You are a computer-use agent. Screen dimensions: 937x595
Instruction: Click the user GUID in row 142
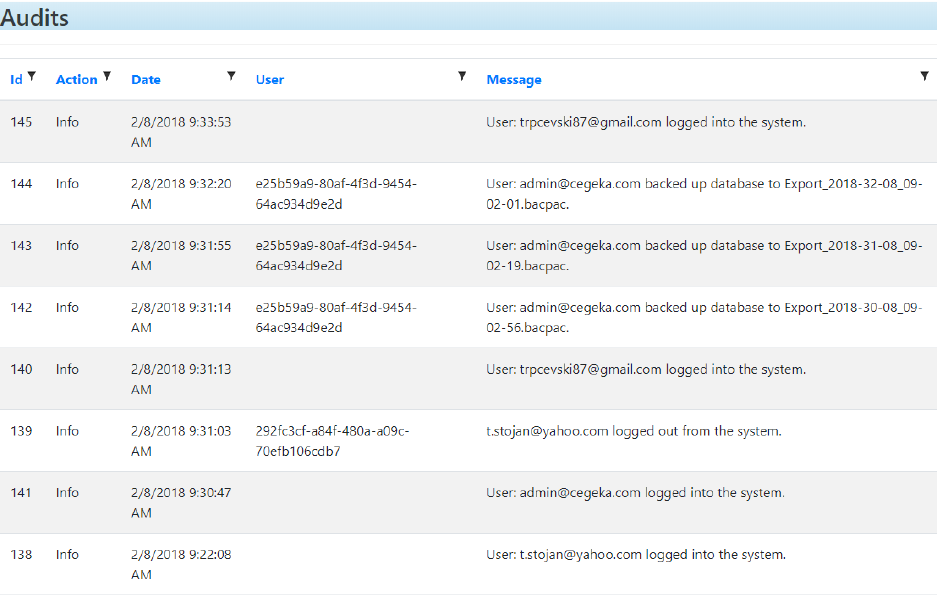point(336,317)
